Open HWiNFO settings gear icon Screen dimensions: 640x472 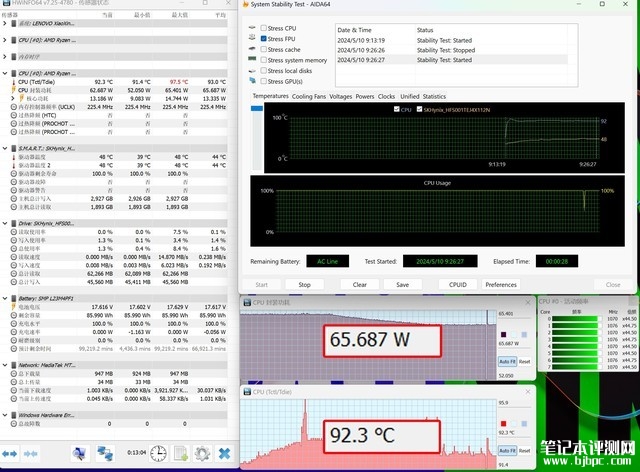202,453
